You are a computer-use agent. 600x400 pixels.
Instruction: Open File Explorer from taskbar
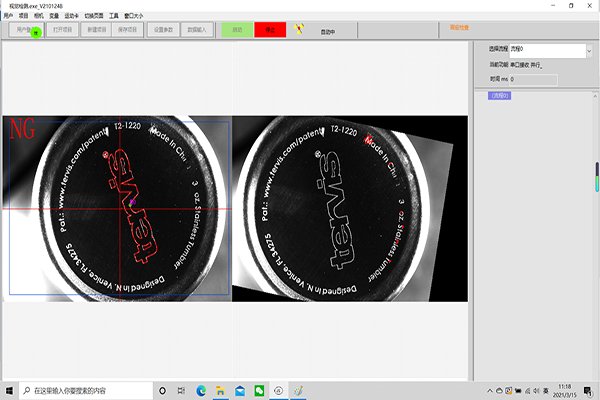(220, 390)
